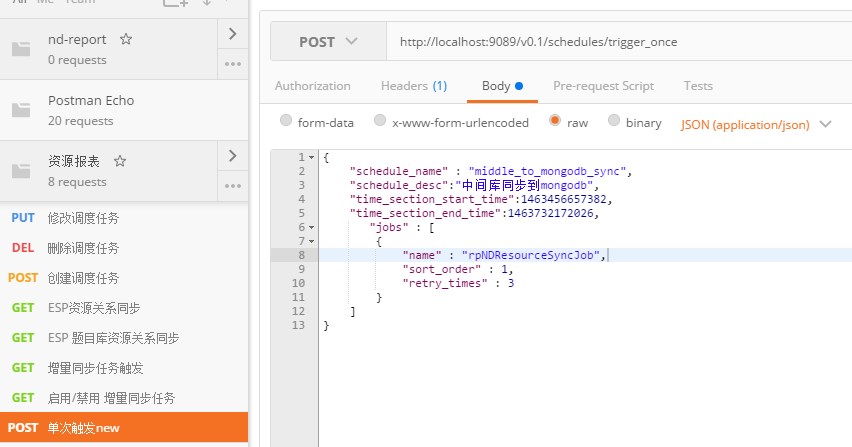Click the request URL input field
Viewport: 852px width, 447px height.
pos(619,42)
